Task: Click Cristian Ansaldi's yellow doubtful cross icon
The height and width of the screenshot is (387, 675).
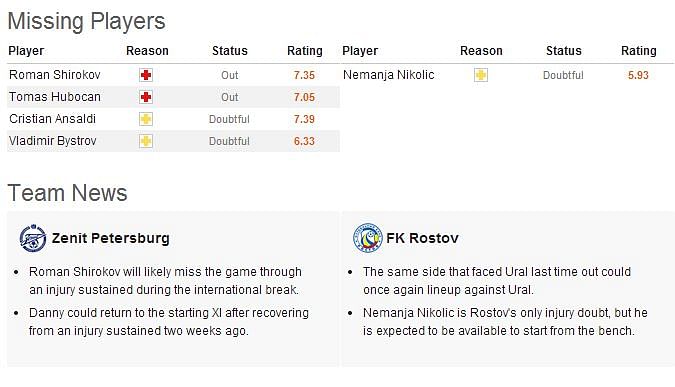Action: (146, 119)
